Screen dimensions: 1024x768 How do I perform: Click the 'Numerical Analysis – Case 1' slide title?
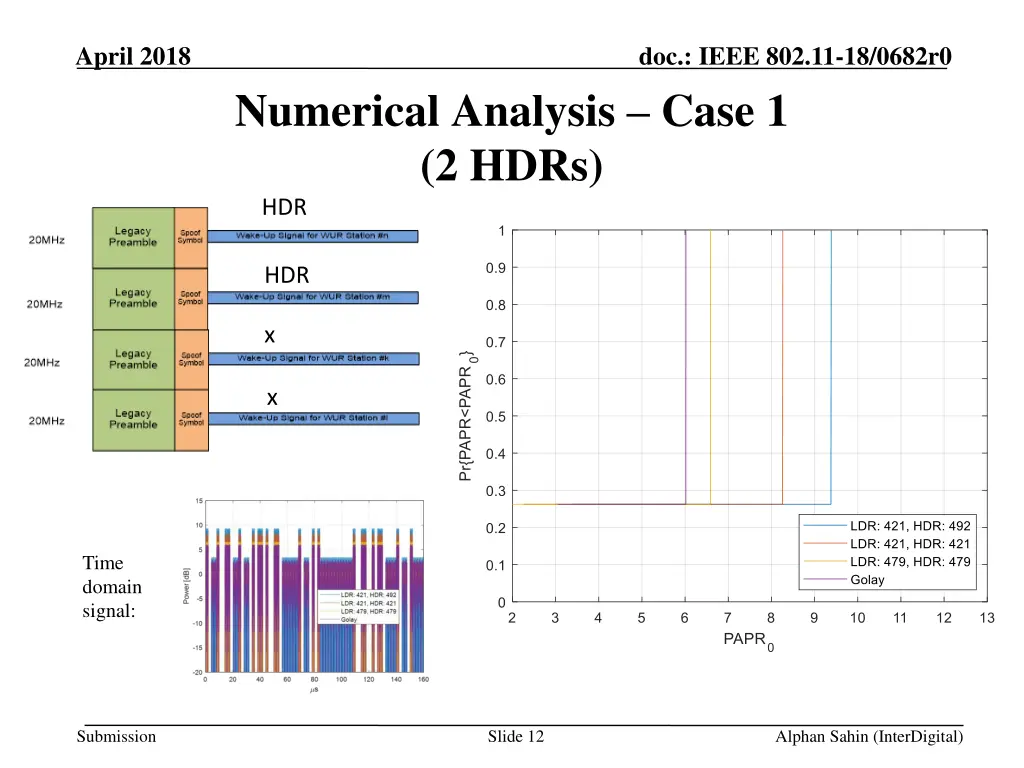[x=511, y=112]
